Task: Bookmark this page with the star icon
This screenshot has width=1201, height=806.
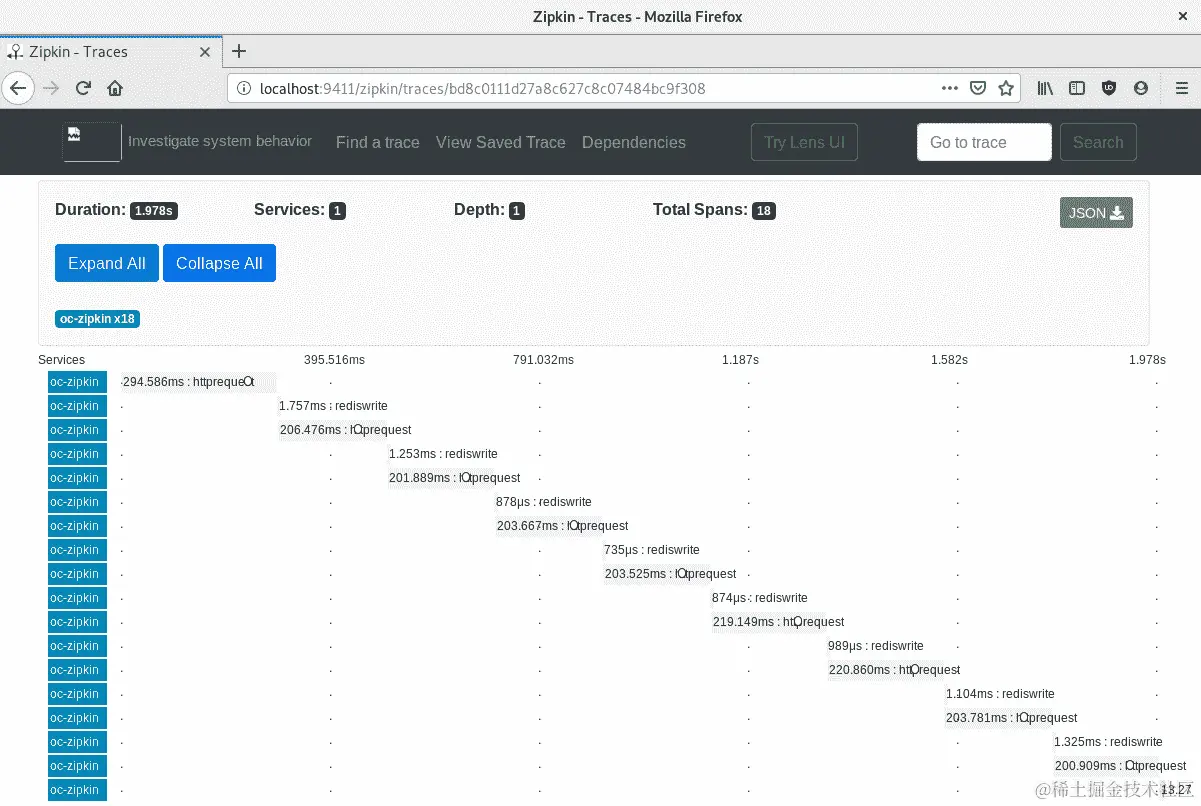Action: [x=1006, y=88]
